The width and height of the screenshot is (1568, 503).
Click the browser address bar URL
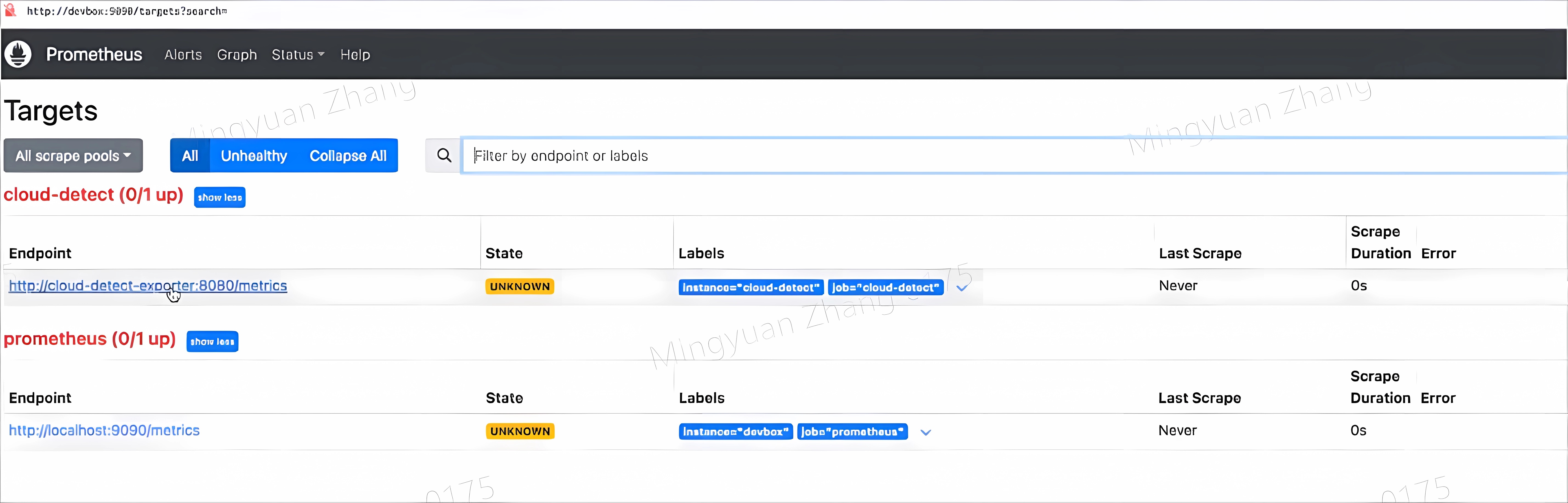pyautogui.click(x=127, y=11)
